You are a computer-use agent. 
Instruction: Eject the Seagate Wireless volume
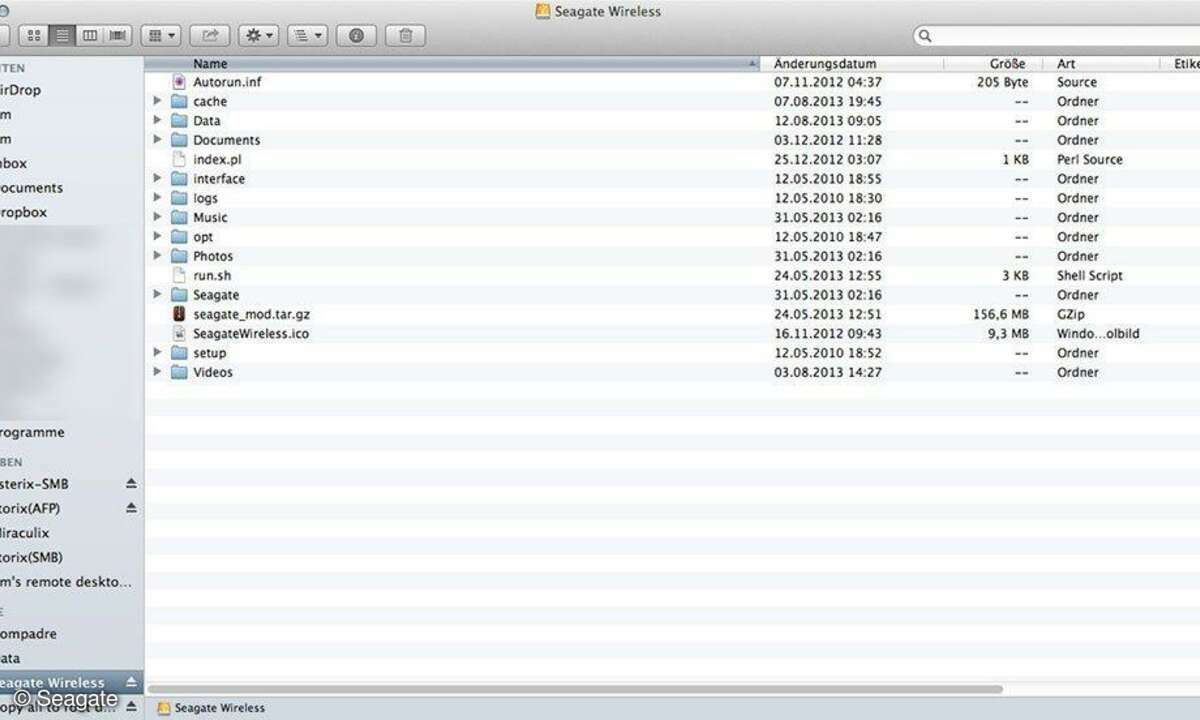(x=131, y=682)
